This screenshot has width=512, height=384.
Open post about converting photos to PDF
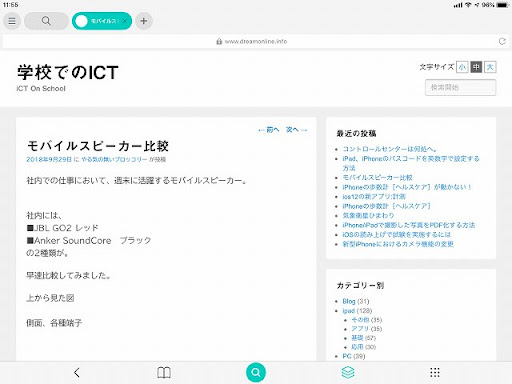(409, 225)
